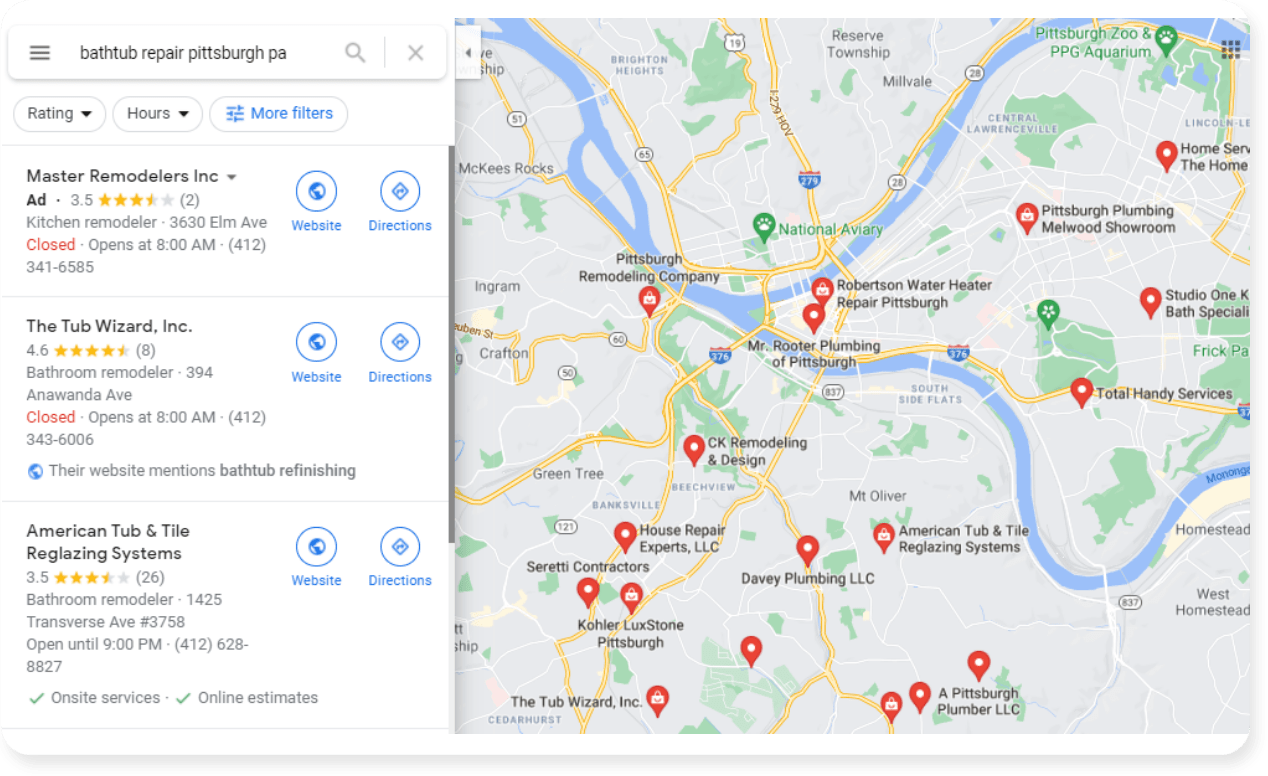1268x776 pixels.
Task: Open The Tub Wizard, Inc. listing title
Action: 109,326
